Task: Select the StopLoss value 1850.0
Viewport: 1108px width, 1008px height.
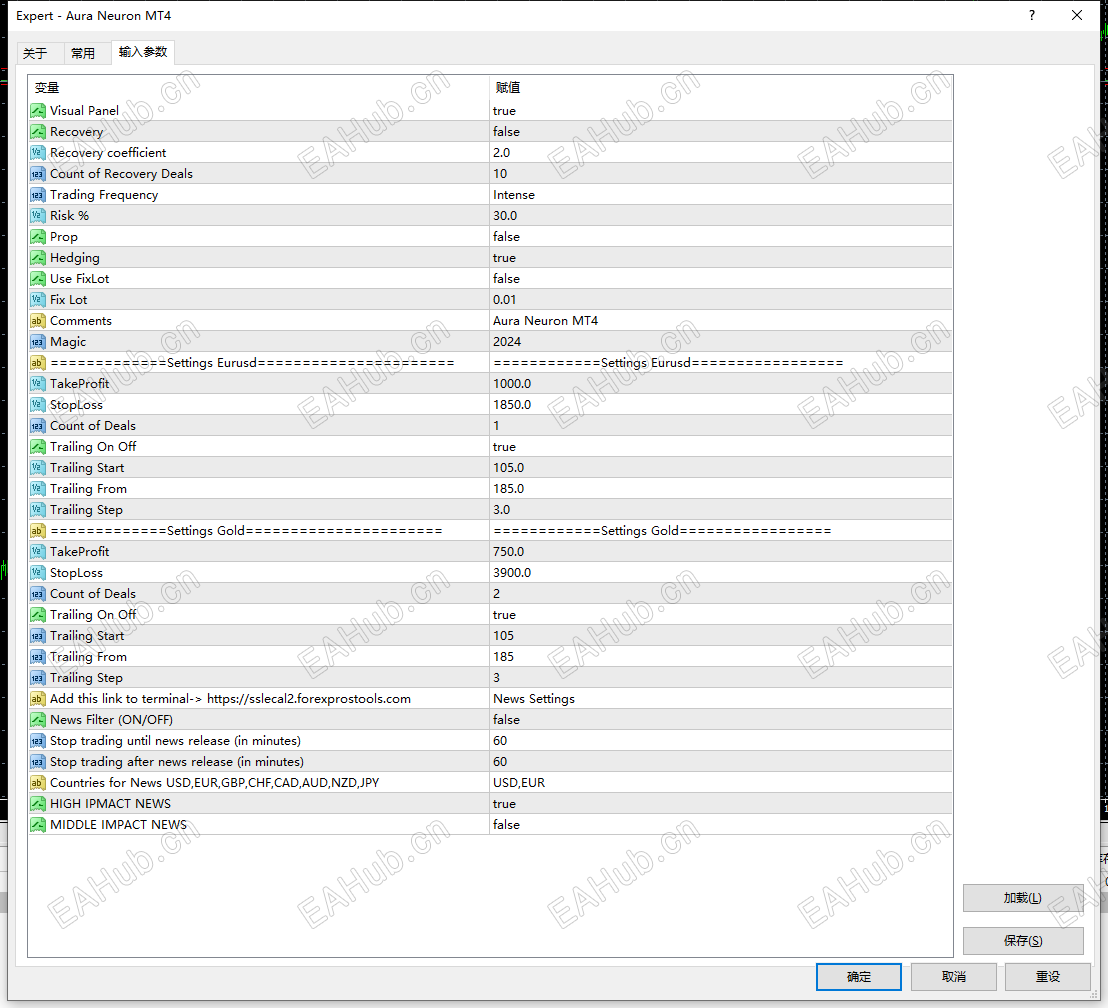Action: click(x=721, y=405)
